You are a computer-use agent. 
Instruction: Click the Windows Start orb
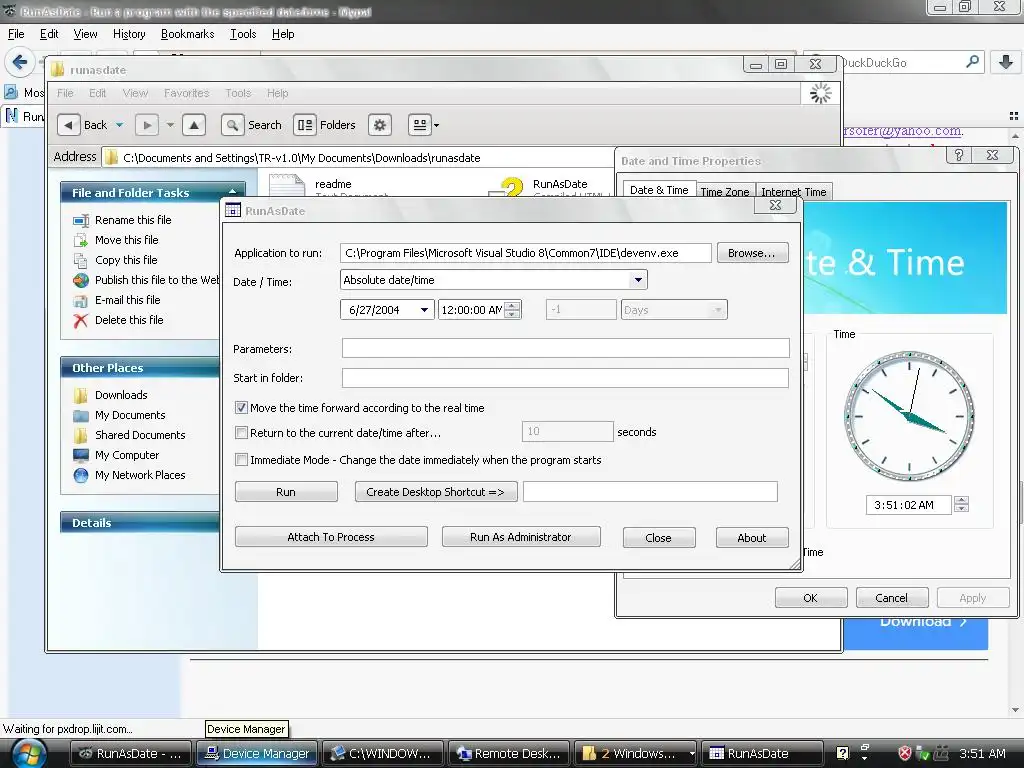(29, 753)
